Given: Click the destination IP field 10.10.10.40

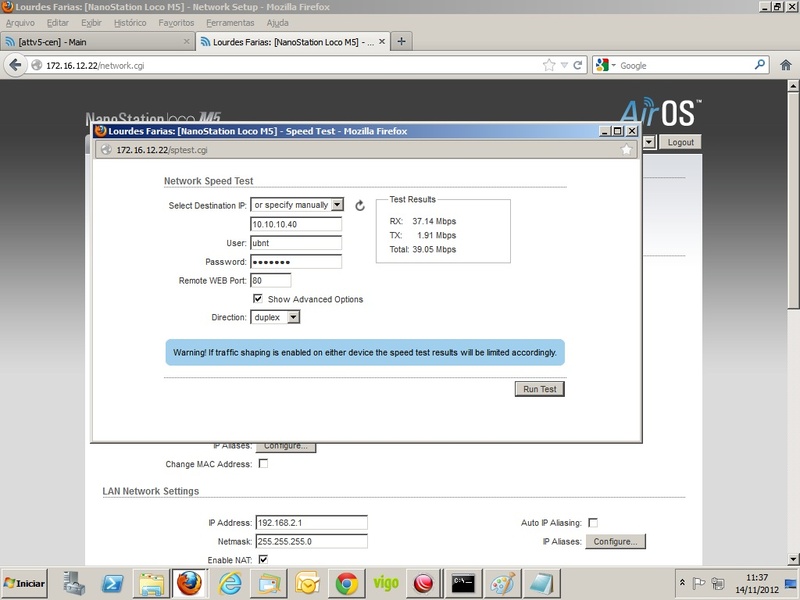Looking at the screenshot, I should (296, 224).
